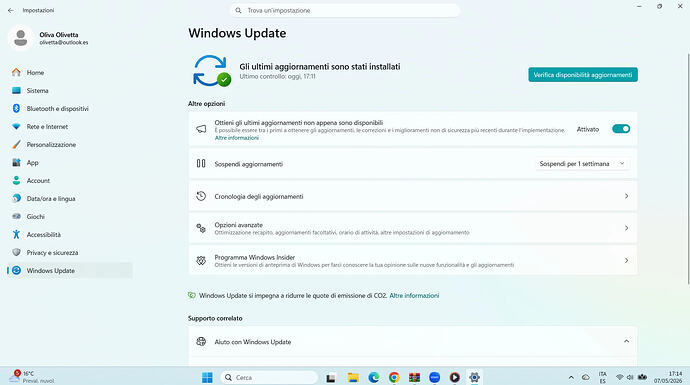Screen dimensions: 690x385
Task: Click the Giochi controller icon
Action: 16,216
